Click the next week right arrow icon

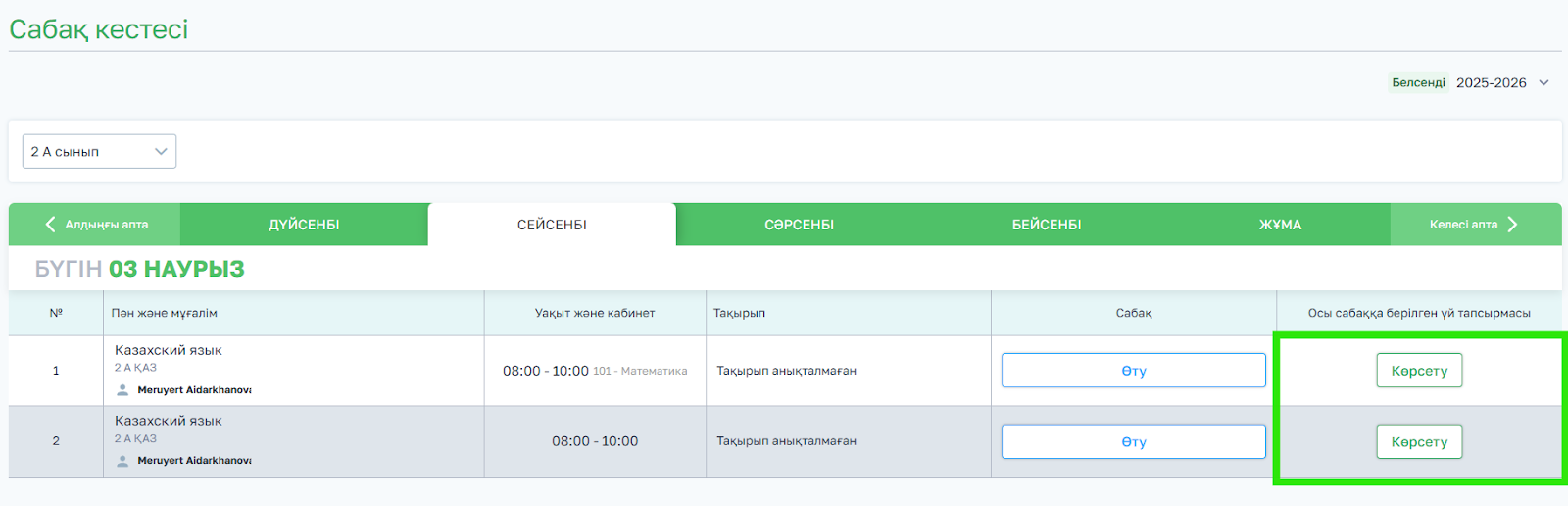[1512, 225]
